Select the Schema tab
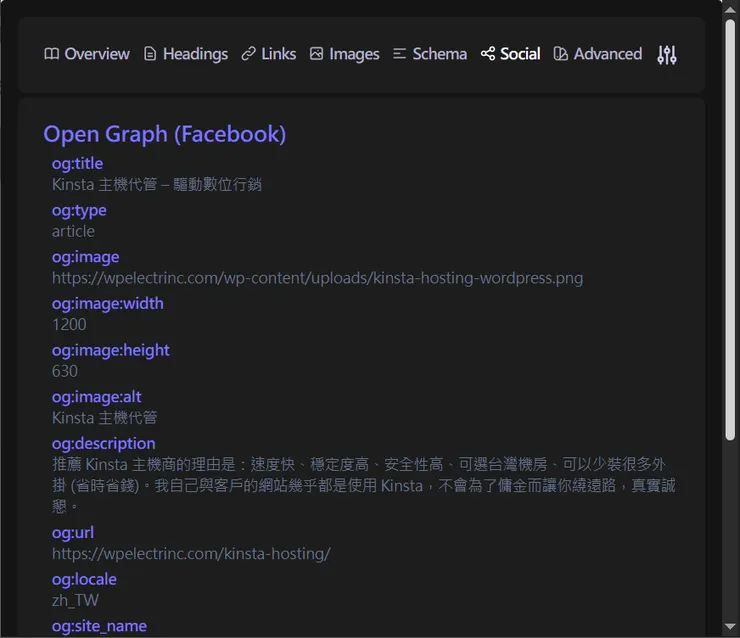The width and height of the screenshot is (740, 638). [430, 54]
